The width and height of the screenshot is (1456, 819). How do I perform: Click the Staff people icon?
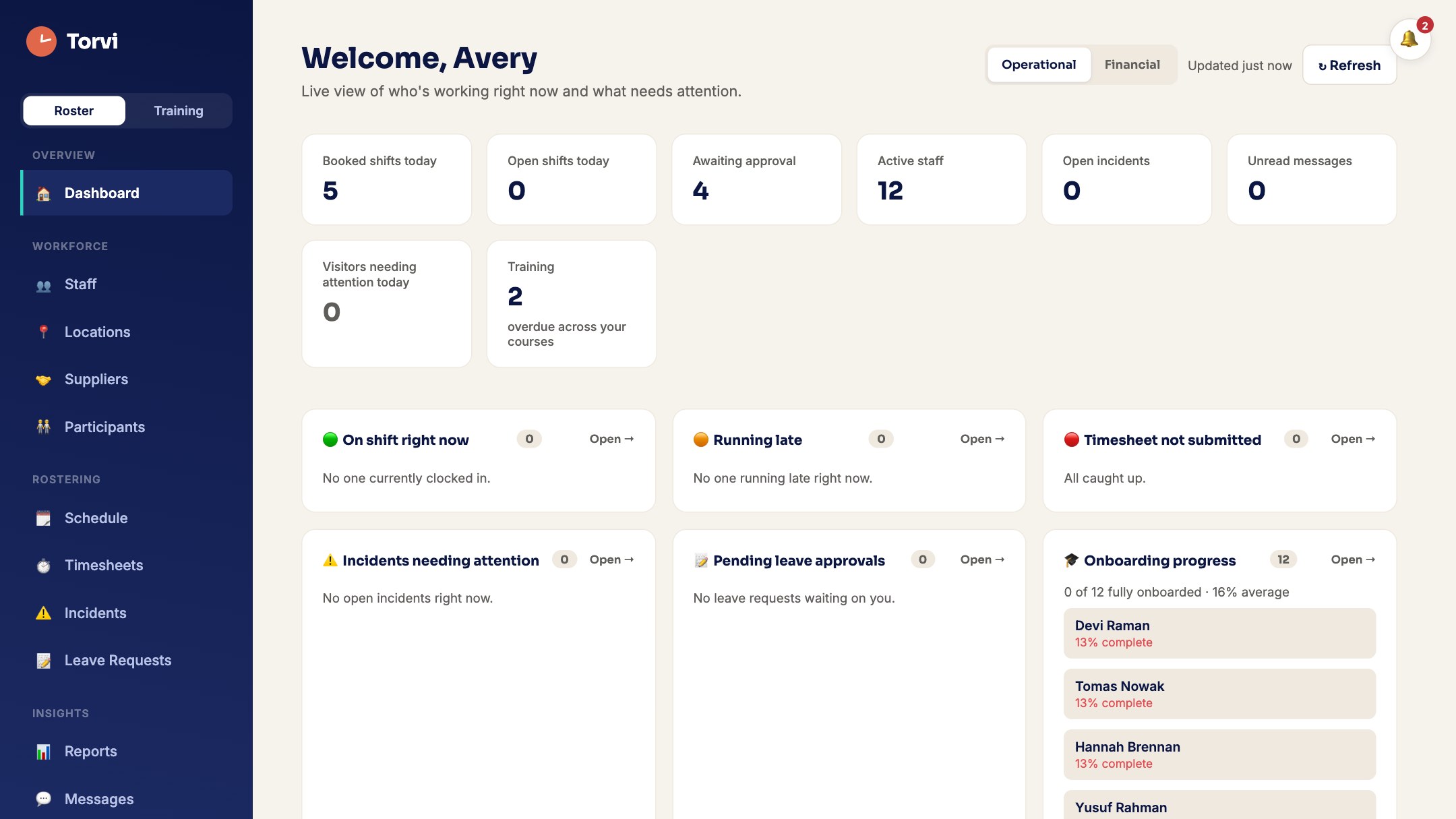pos(44,286)
